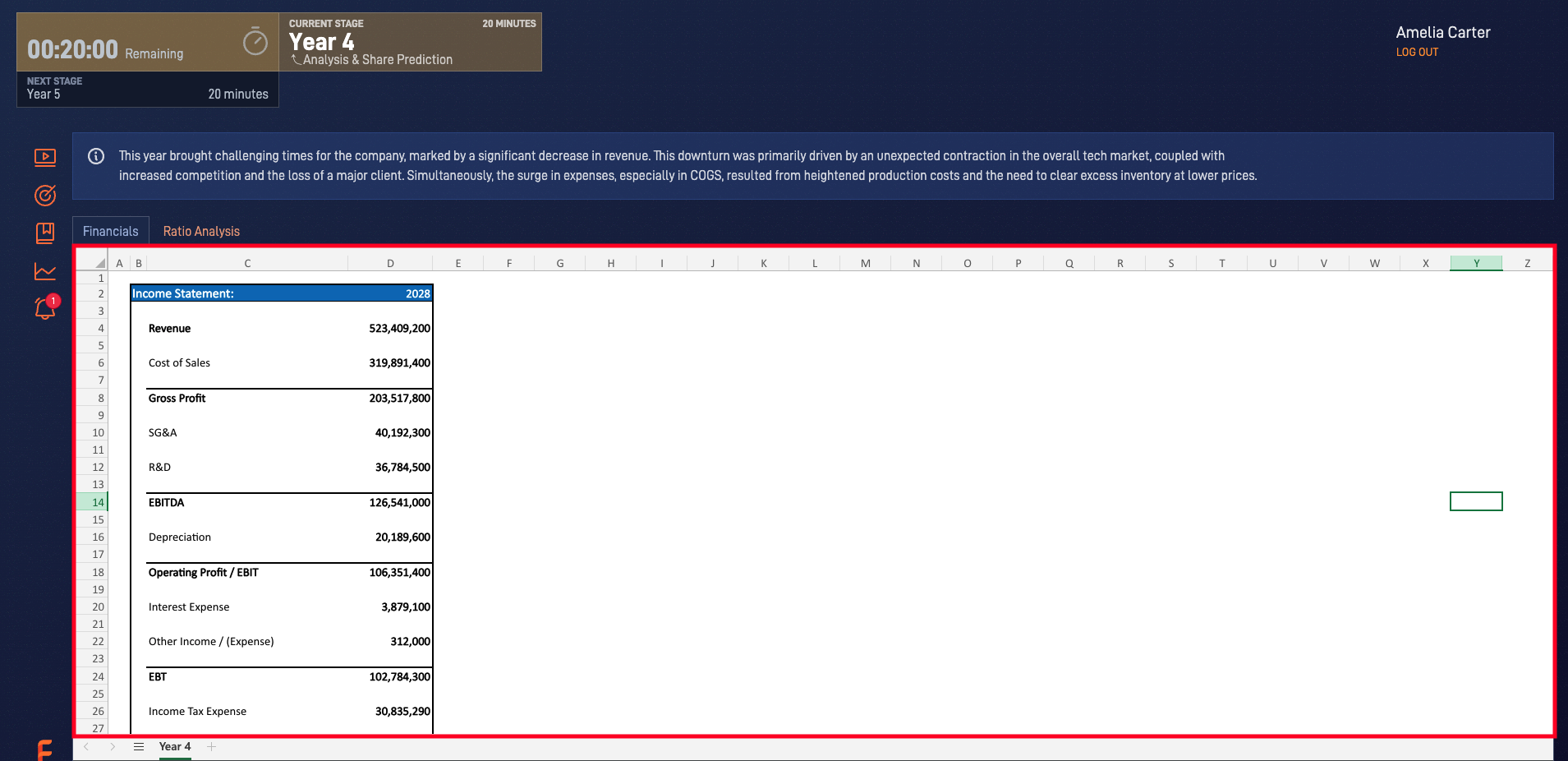Screen dimensions: 1568x761
Task: Click the Next Stage Year 5 panel
Action: [x=148, y=89]
